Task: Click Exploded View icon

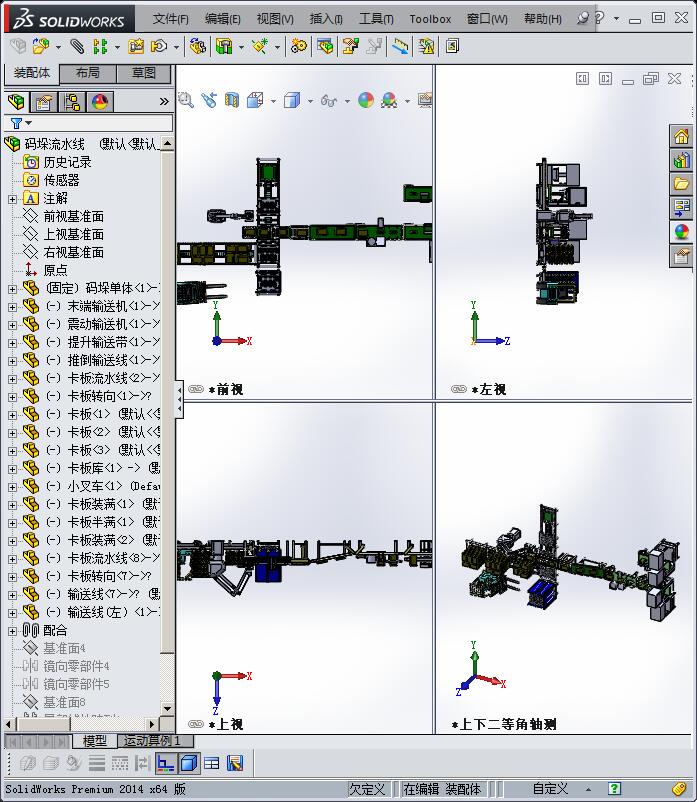Action: pyautogui.click(x=351, y=47)
